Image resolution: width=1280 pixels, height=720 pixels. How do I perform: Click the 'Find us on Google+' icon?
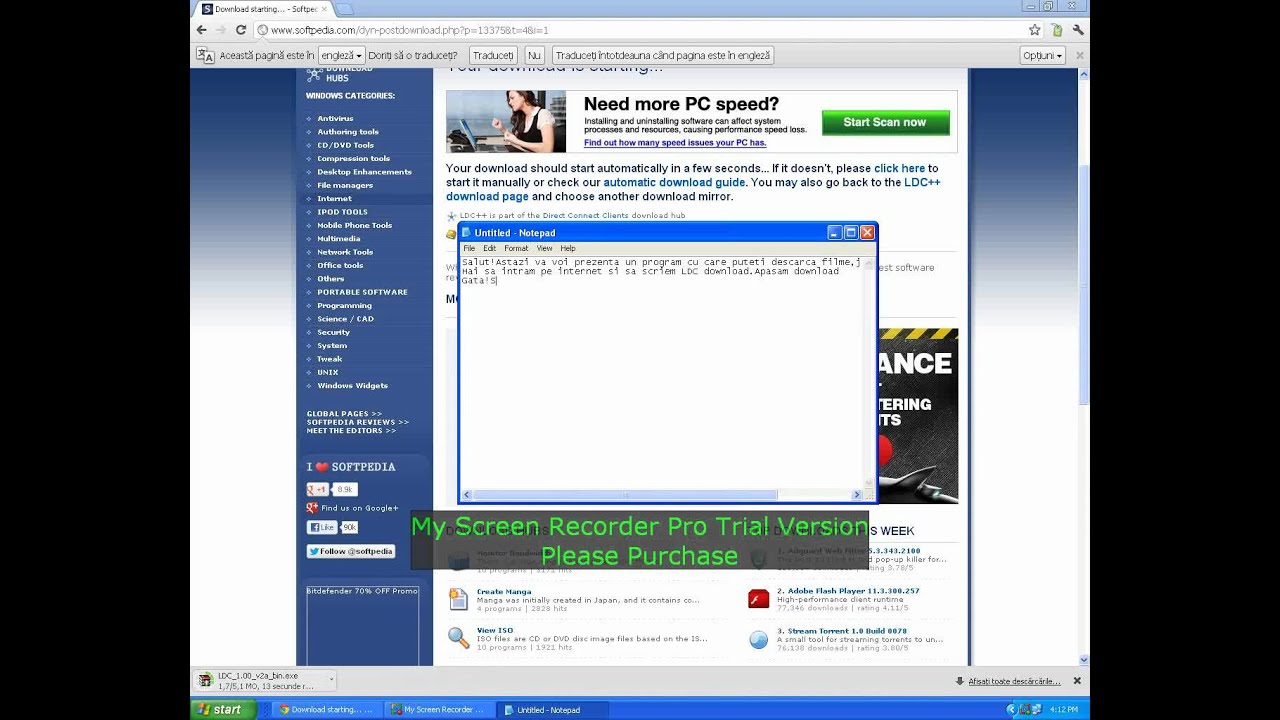coord(313,508)
